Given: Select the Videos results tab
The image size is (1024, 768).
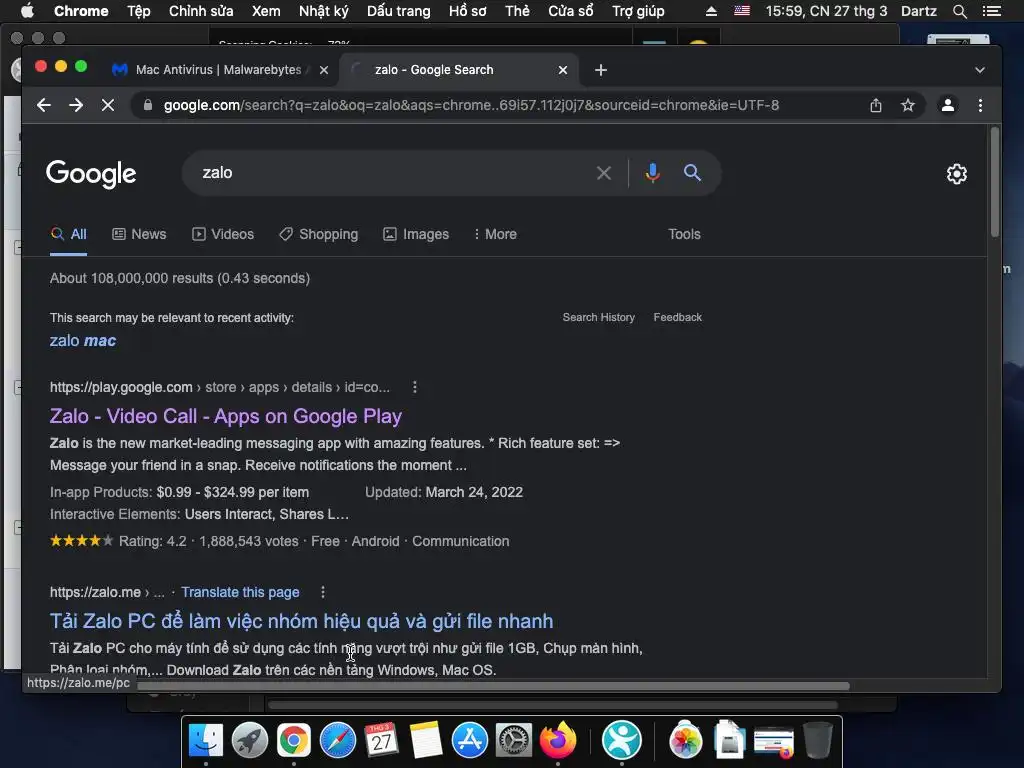Looking at the screenshot, I should (x=223, y=234).
